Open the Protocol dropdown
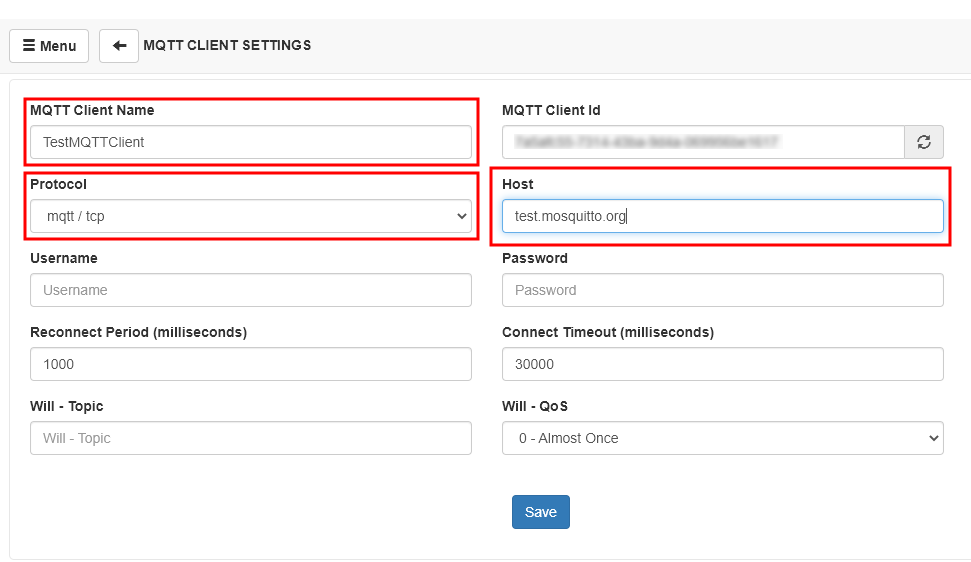Screen dimensions: 971x562 tap(251, 216)
